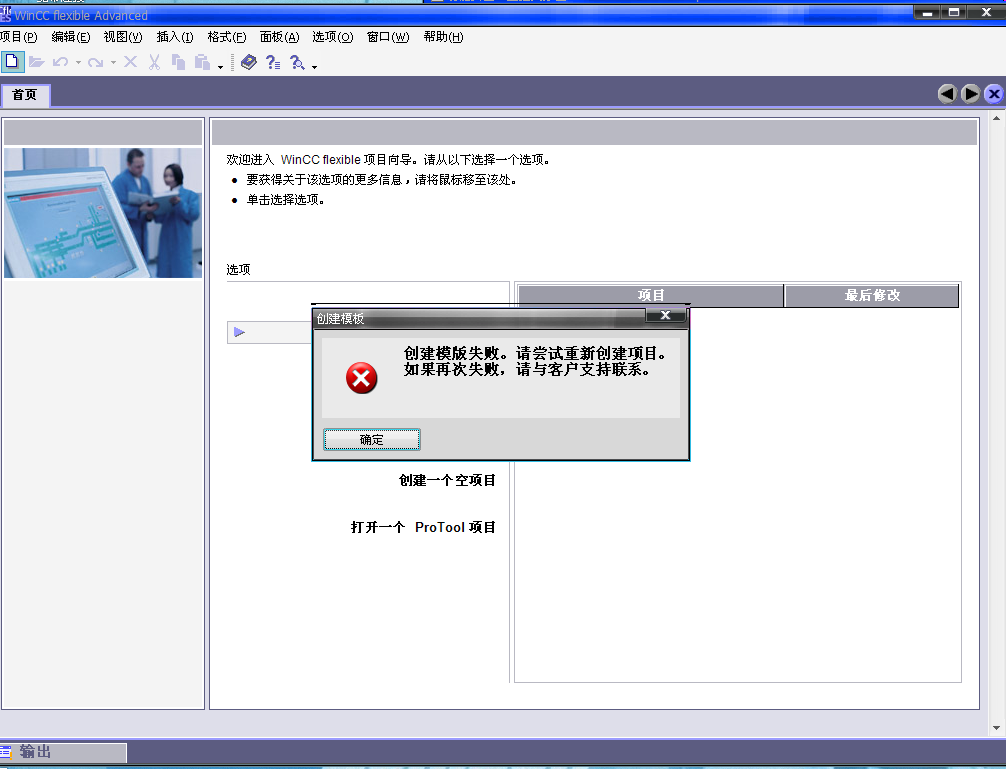Click the Cut scissors icon
Image resolution: width=1006 pixels, height=769 pixels.
coord(154,62)
